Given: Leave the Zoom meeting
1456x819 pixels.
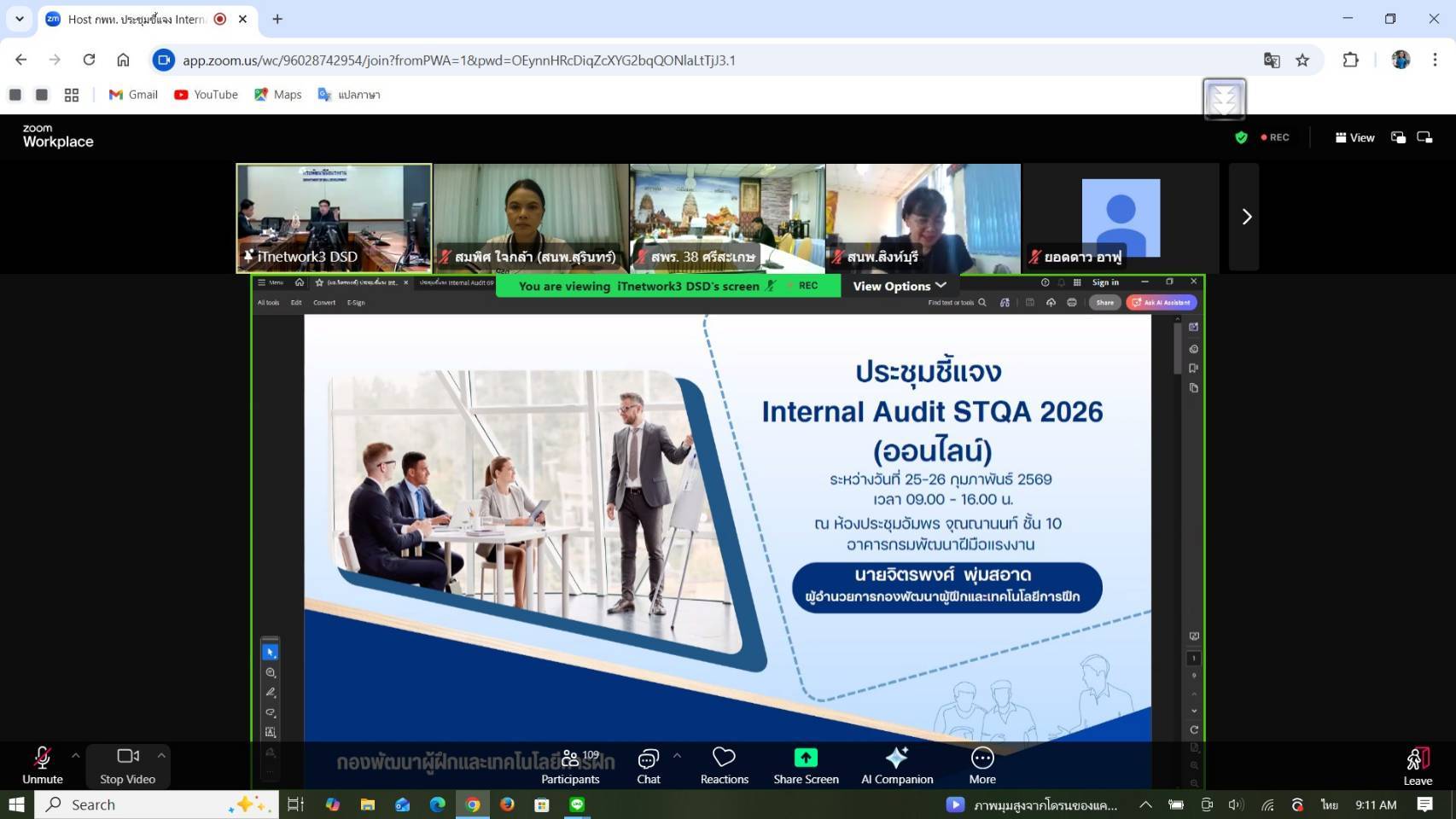Looking at the screenshot, I should tap(1418, 764).
